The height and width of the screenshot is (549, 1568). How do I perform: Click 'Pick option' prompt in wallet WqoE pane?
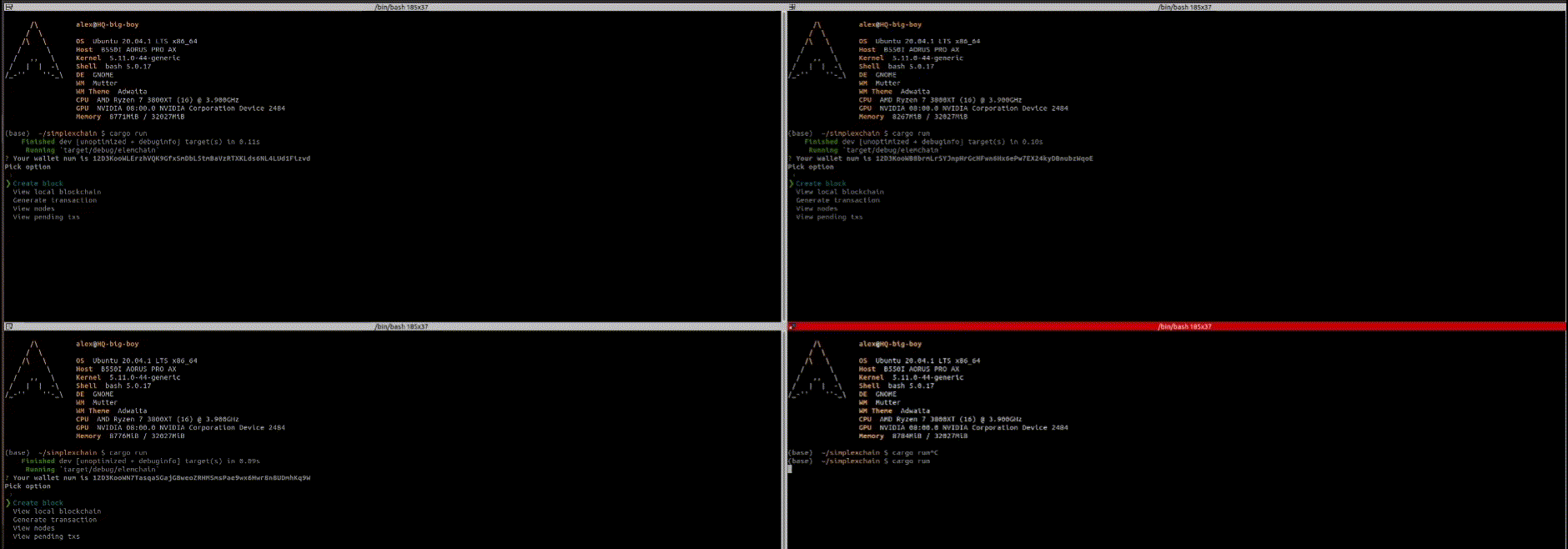[x=811, y=167]
